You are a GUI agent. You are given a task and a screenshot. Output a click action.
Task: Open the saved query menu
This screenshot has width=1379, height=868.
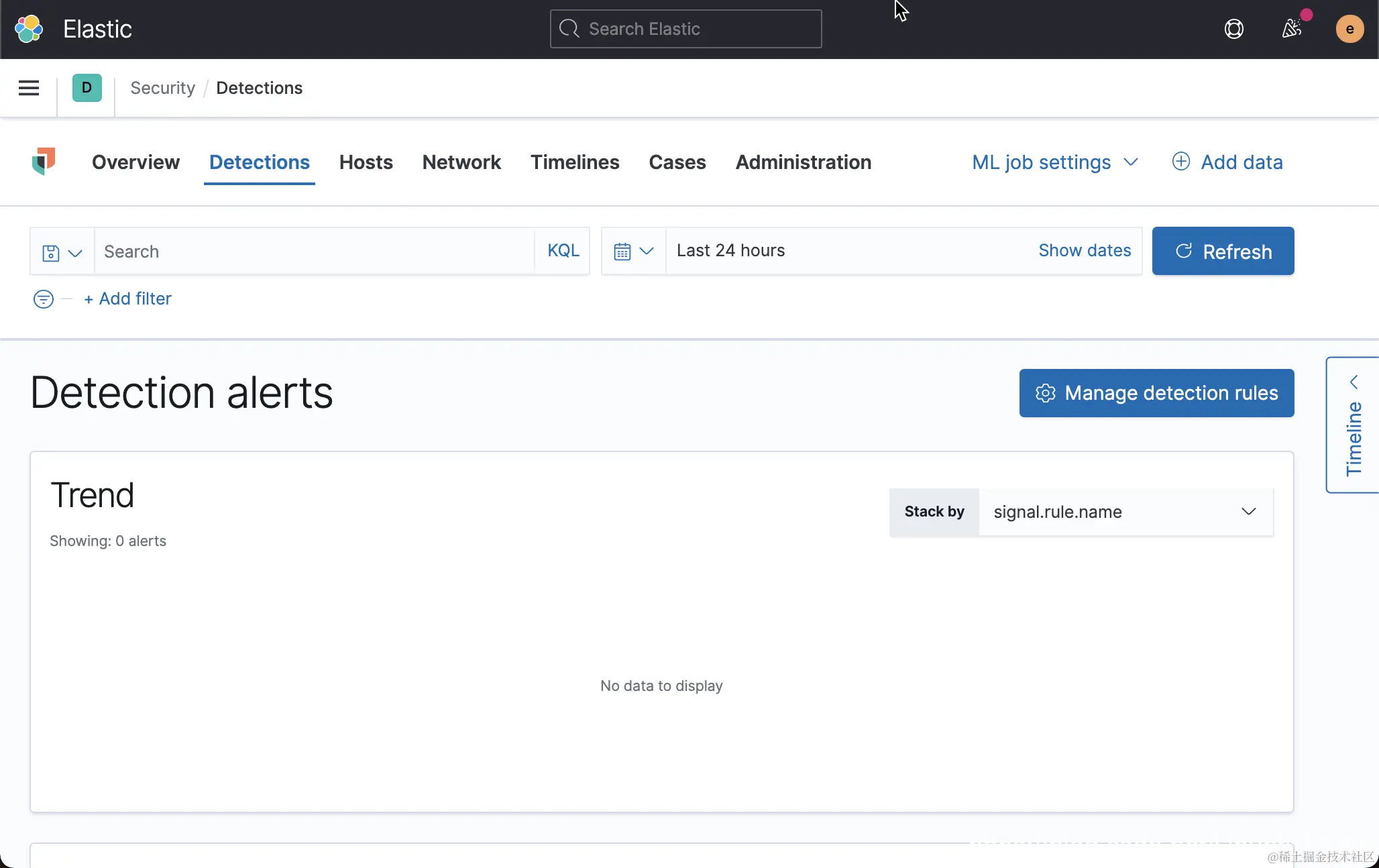point(62,252)
